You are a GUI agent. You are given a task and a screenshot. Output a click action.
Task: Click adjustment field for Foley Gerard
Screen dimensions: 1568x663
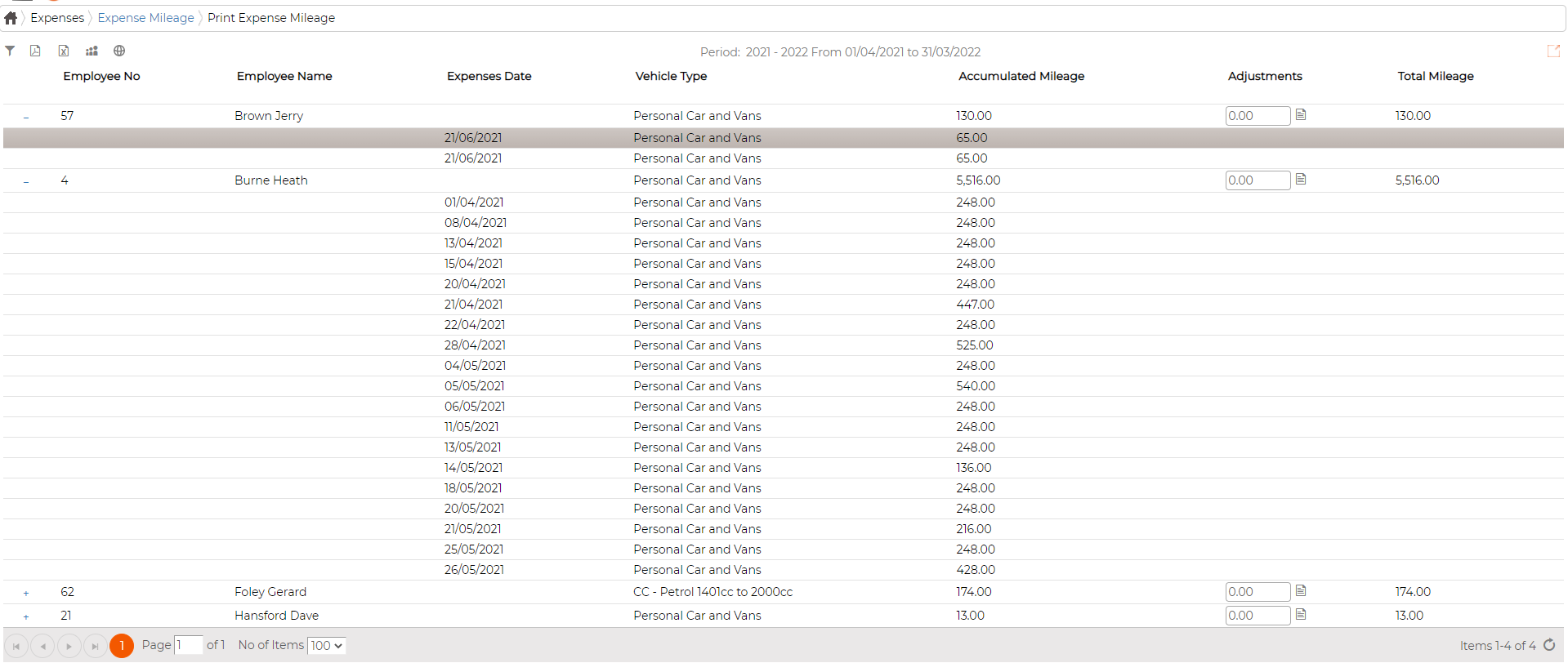[1258, 592]
